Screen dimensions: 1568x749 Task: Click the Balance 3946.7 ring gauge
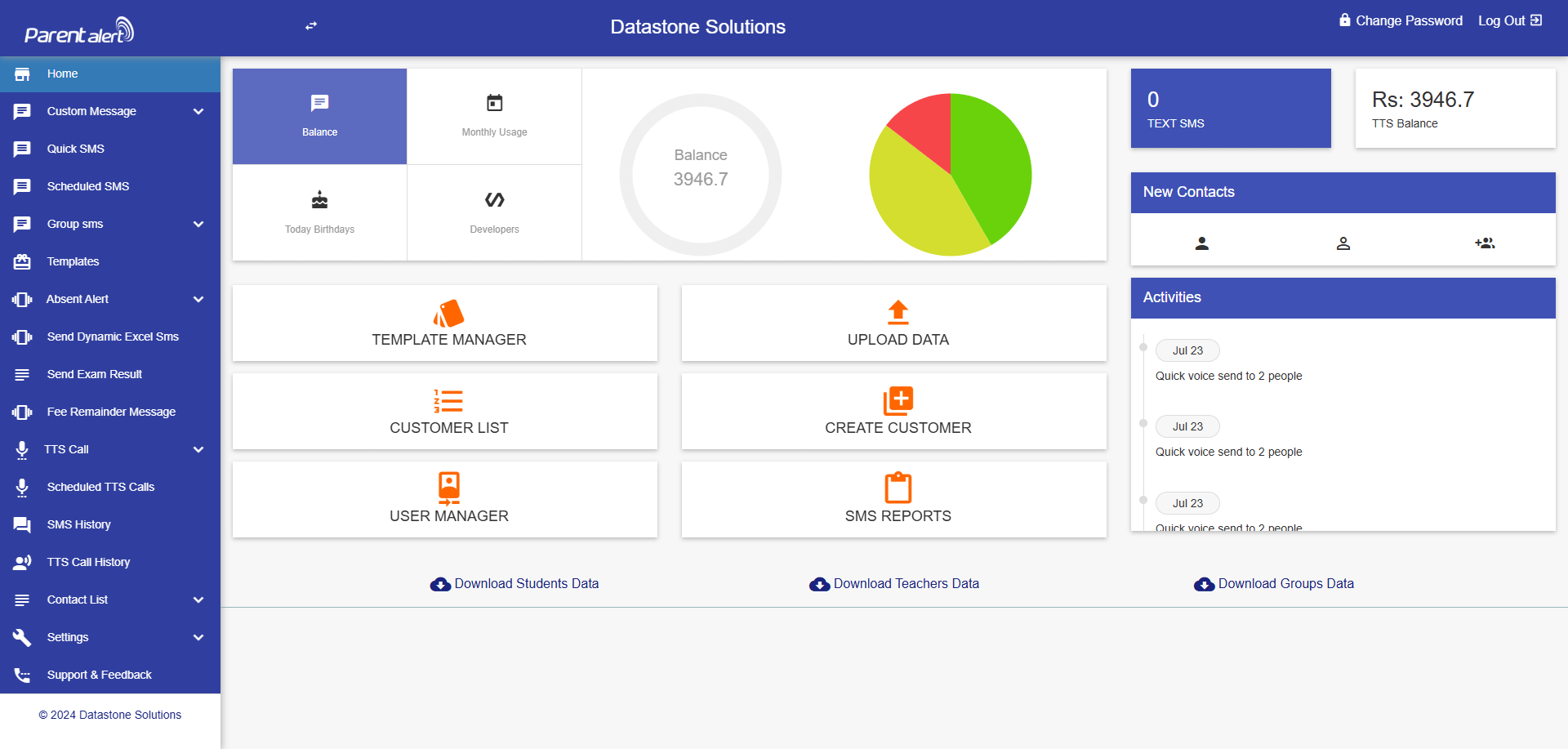pos(701,175)
